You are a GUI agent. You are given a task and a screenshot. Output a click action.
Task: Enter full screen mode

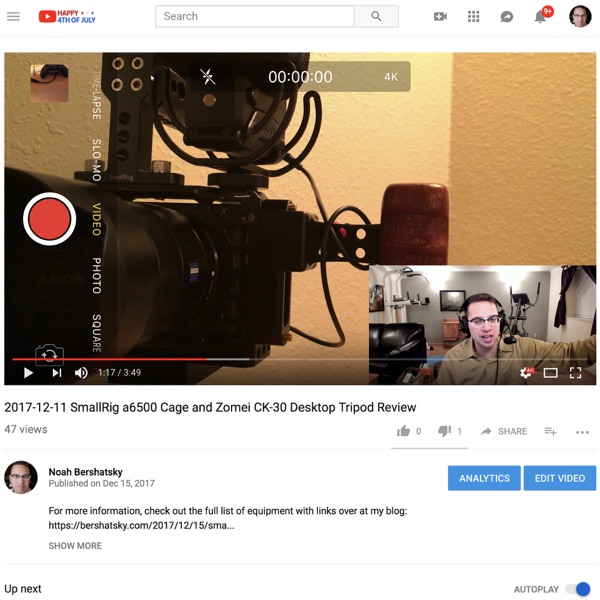(x=575, y=372)
